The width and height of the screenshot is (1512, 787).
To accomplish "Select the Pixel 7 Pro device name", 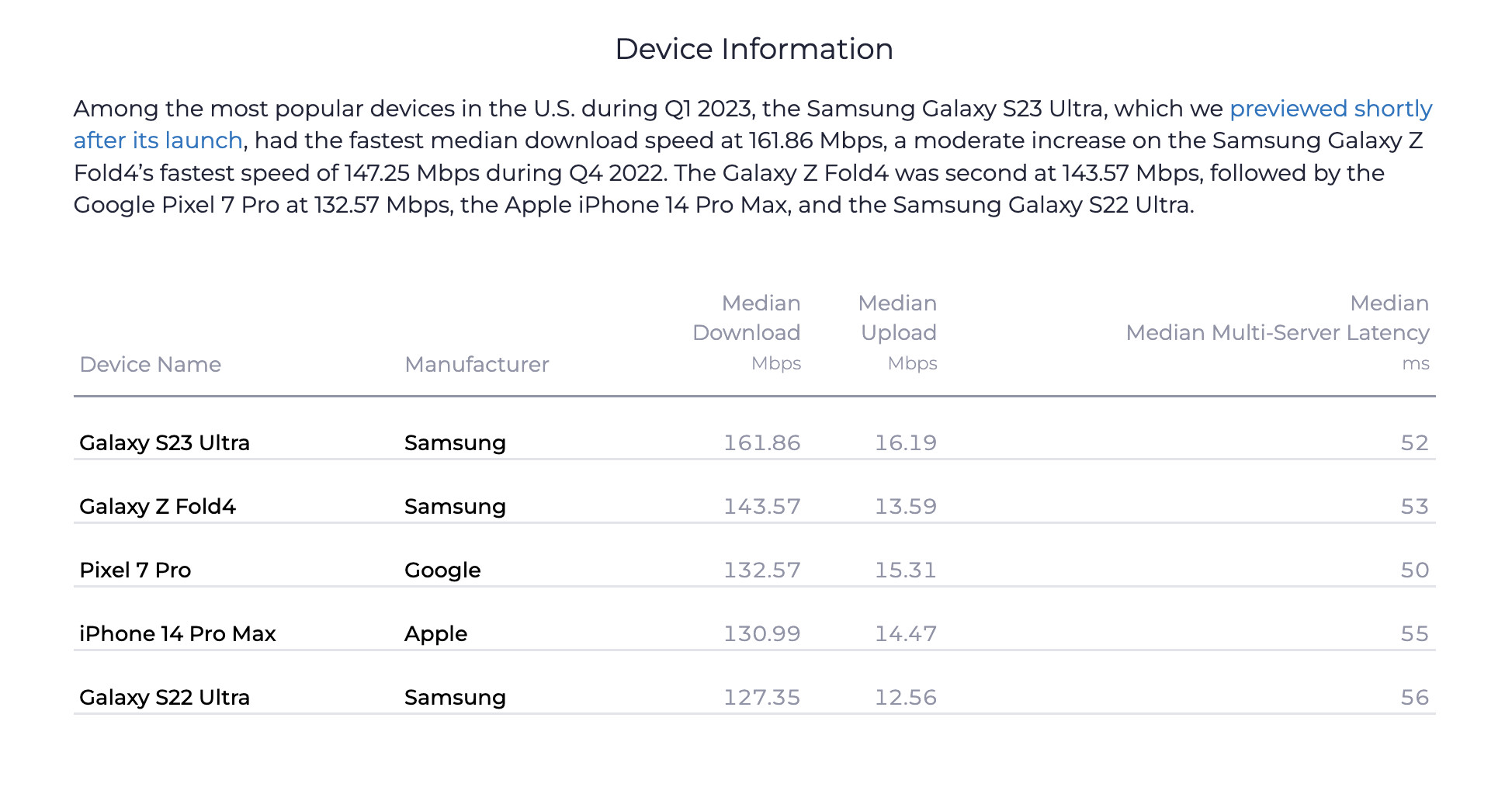I will tap(135, 570).
